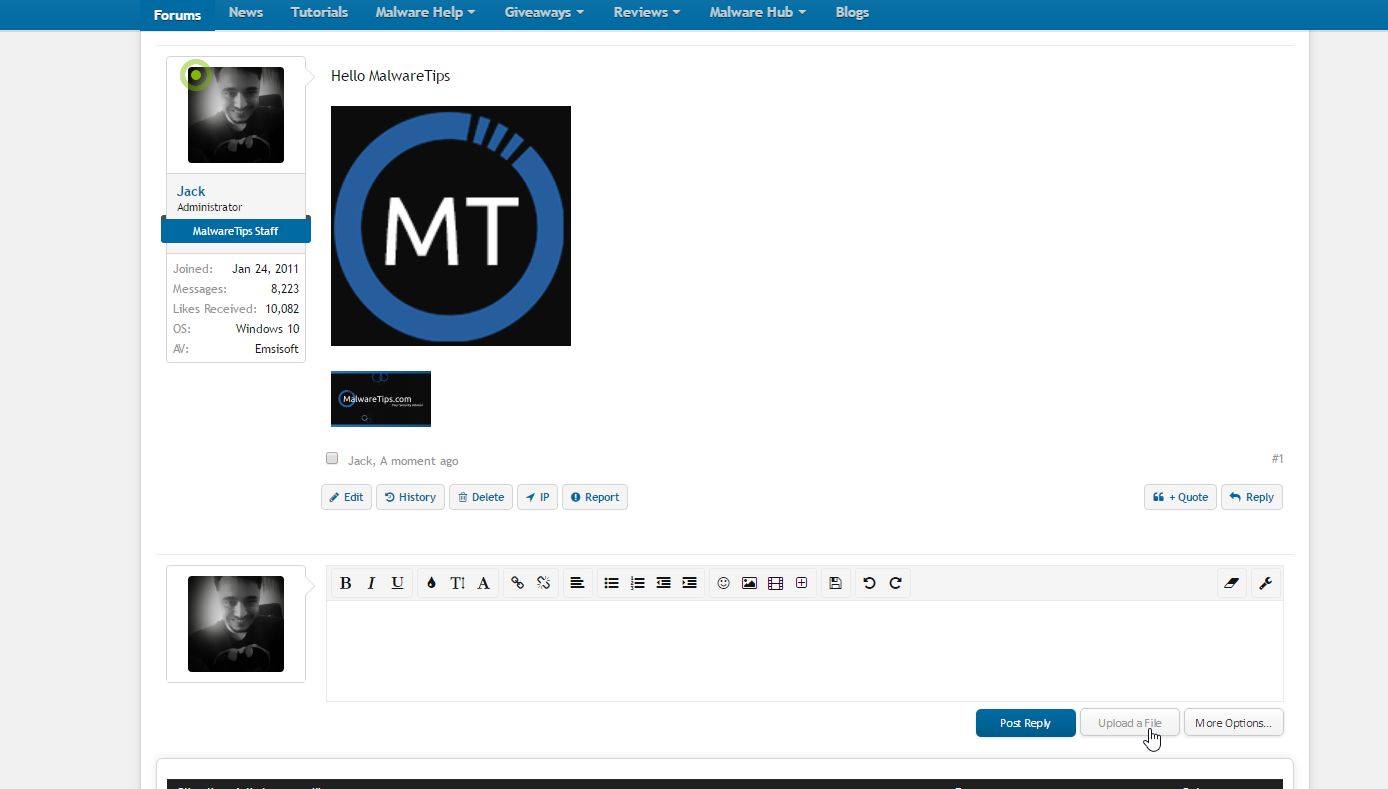The width and height of the screenshot is (1388, 789).
Task: Insert an ordered numbered list
Action: point(637,583)
